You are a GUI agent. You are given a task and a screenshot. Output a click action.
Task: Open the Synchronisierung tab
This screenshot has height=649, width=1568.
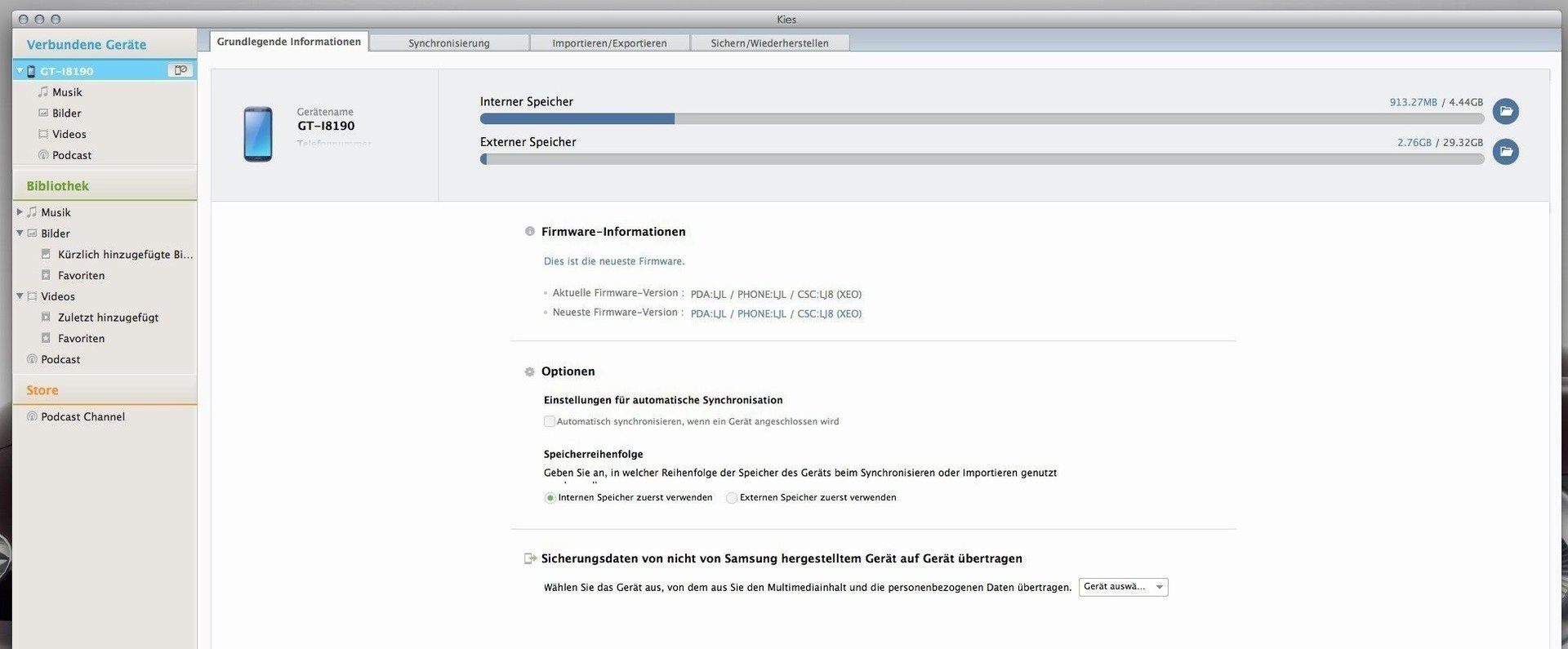tap(449, 43)
